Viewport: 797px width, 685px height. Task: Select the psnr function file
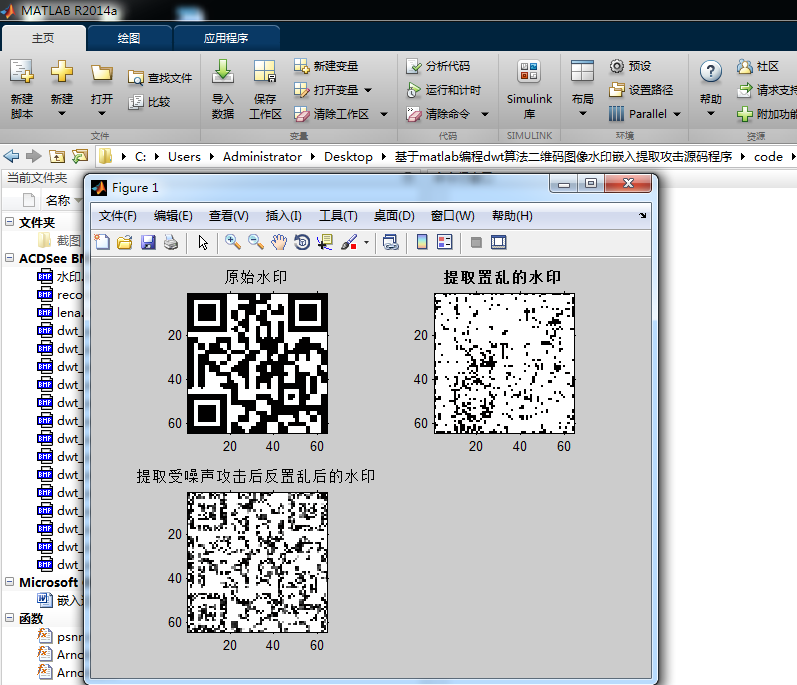59,636
